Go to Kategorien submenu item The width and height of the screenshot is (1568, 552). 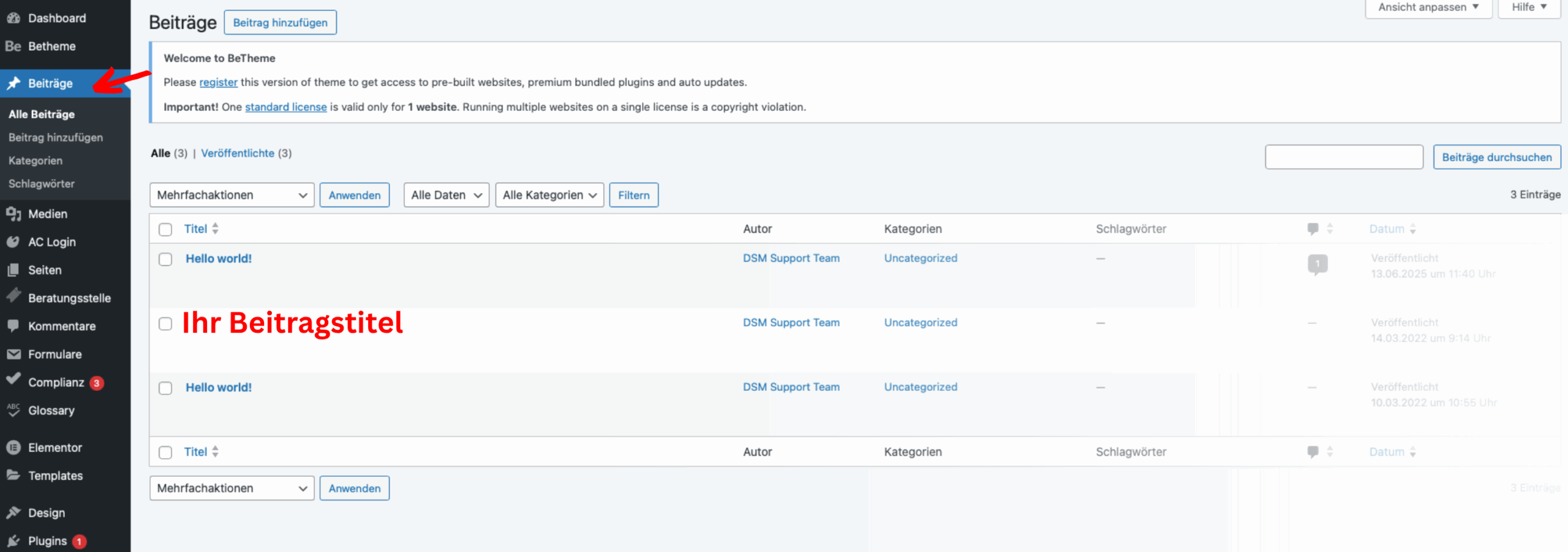coord(36,161)
